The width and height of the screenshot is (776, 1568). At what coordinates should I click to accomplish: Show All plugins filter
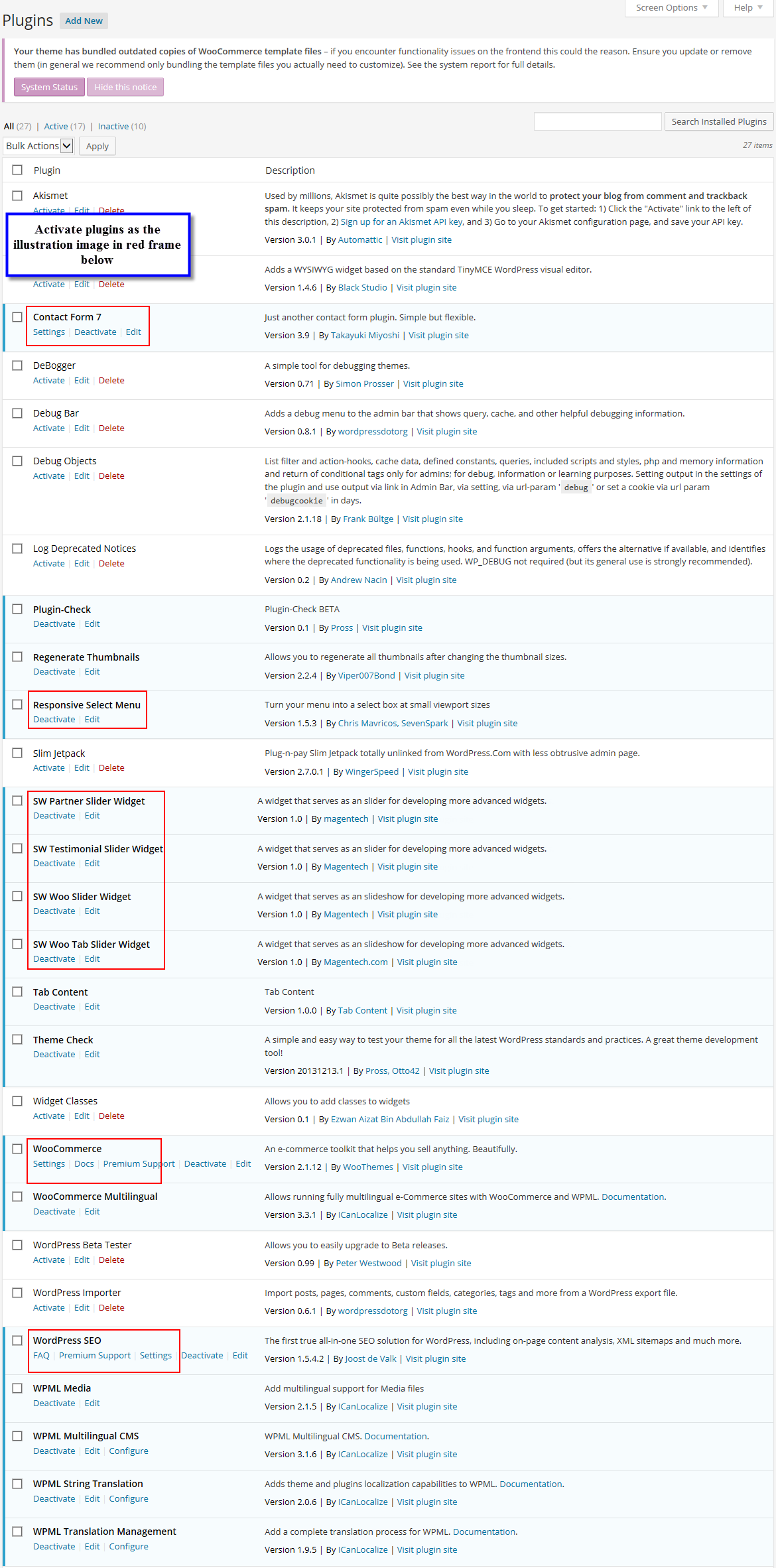pos(9,126)
